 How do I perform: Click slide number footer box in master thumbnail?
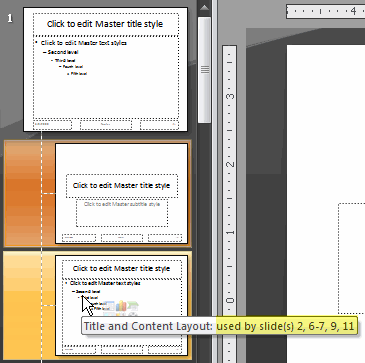[159, 125]
